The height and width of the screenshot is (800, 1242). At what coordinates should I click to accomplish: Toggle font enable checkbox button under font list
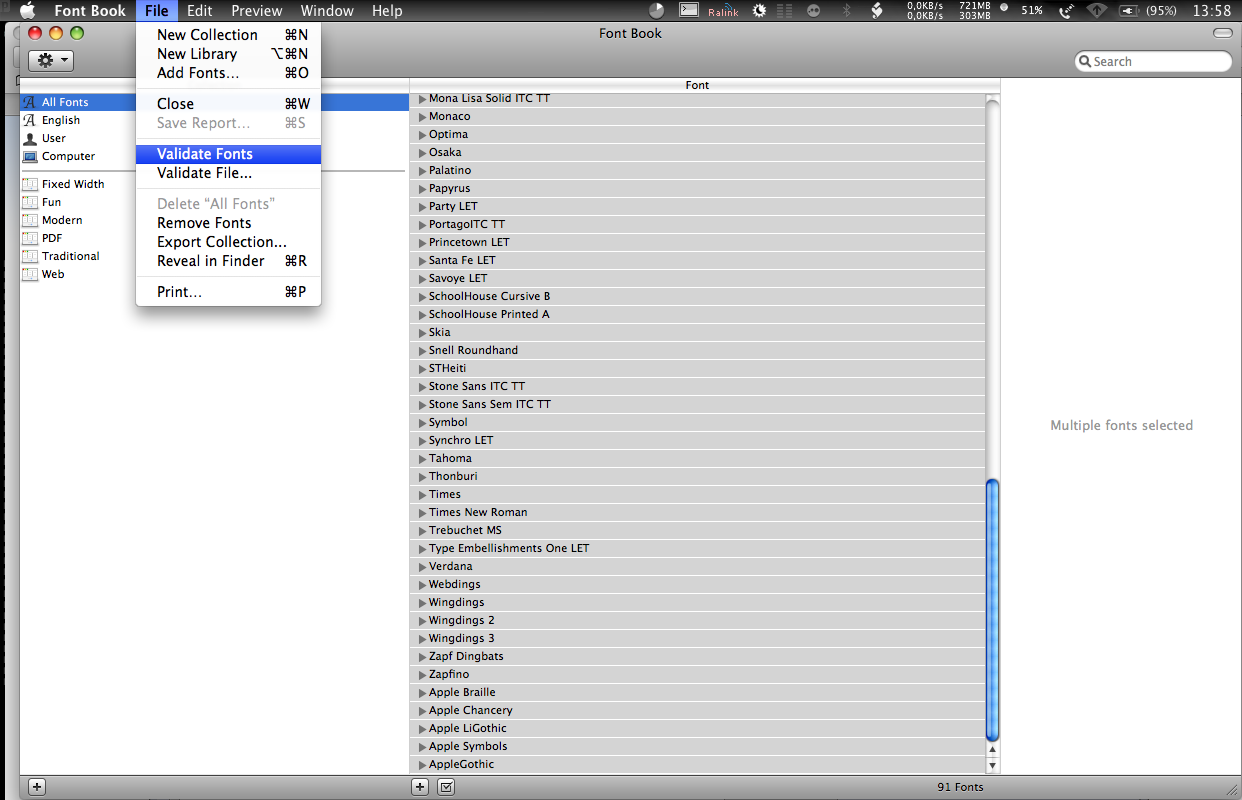[446, 787]
